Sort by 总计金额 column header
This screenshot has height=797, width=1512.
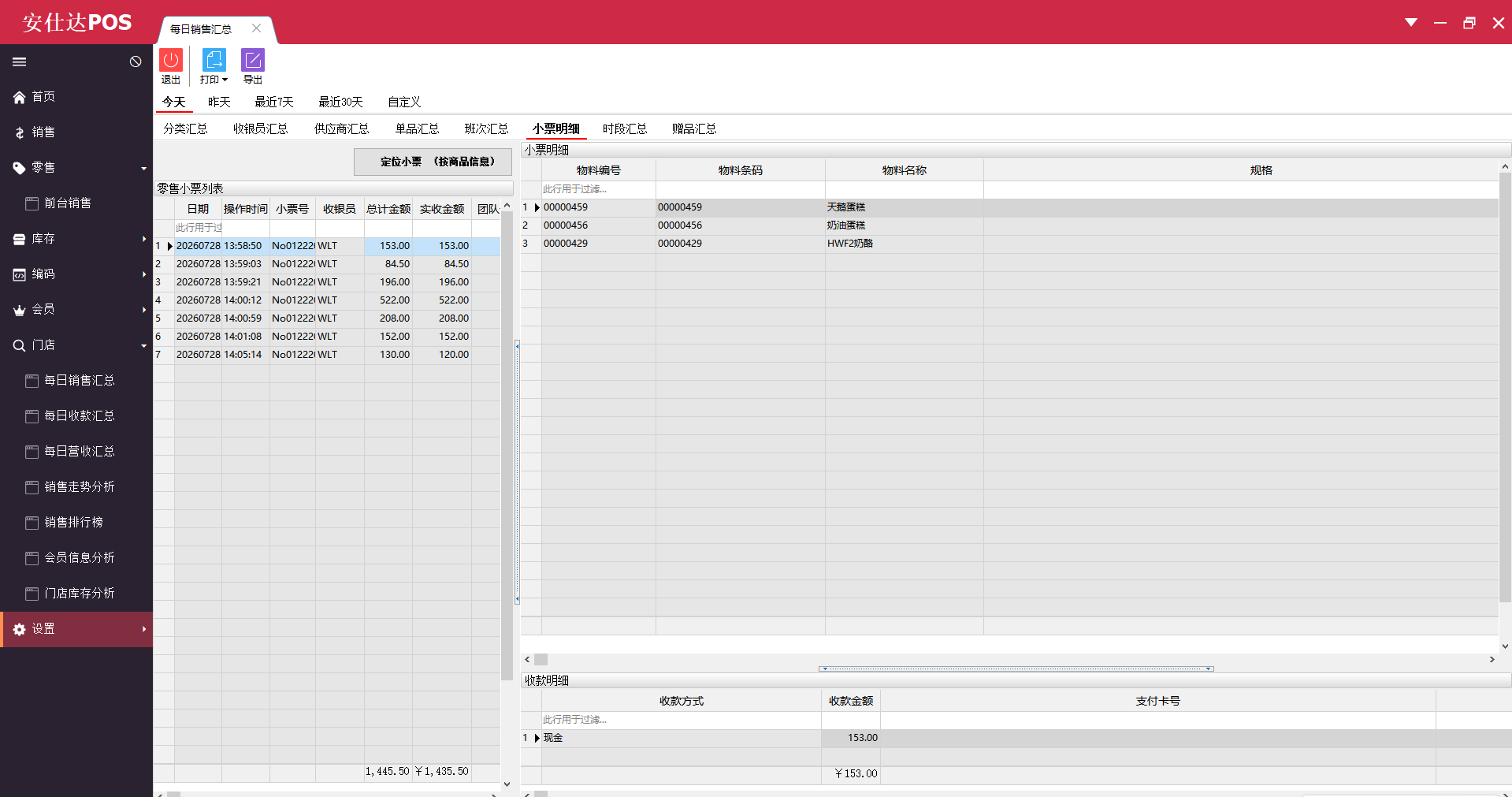point(388,209)
